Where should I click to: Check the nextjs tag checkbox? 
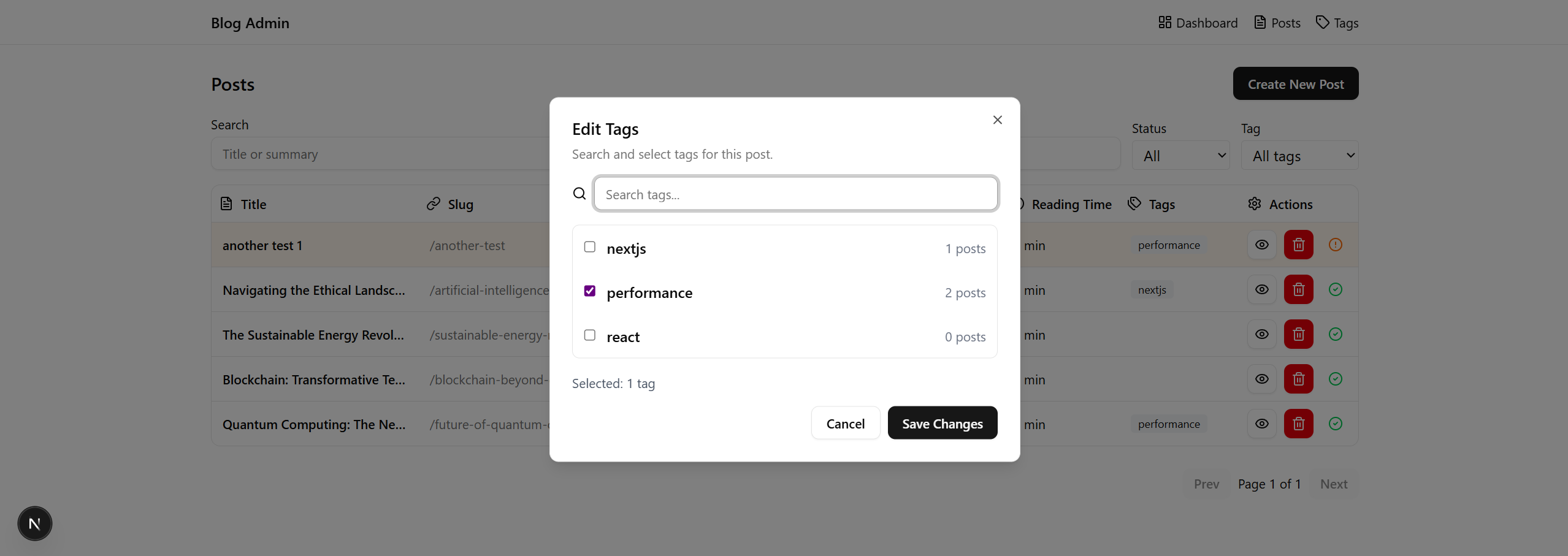coord(589,247)
